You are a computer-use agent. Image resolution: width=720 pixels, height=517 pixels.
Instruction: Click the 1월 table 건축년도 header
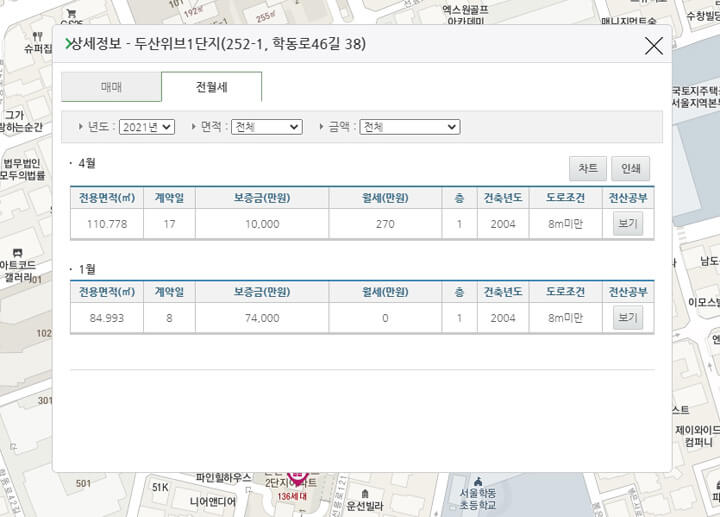(x=503, y=292)
